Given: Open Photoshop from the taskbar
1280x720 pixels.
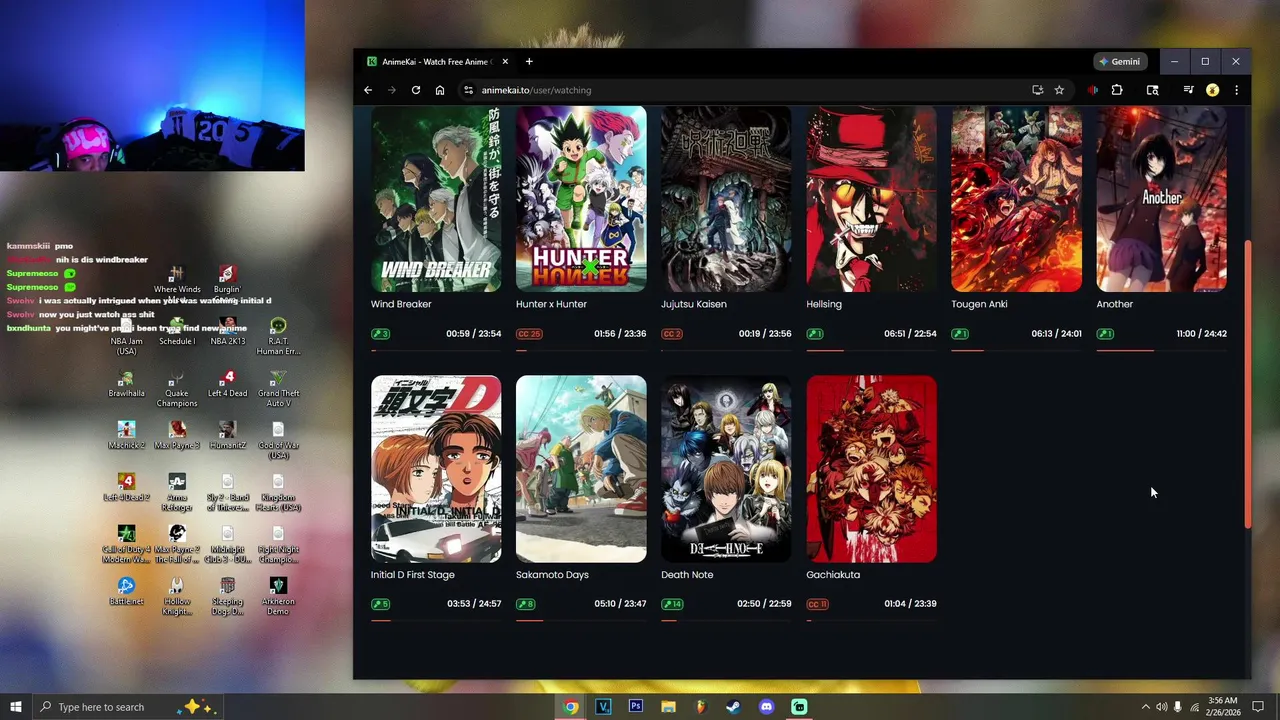Looking at the screenshot, I should (635, 707).
